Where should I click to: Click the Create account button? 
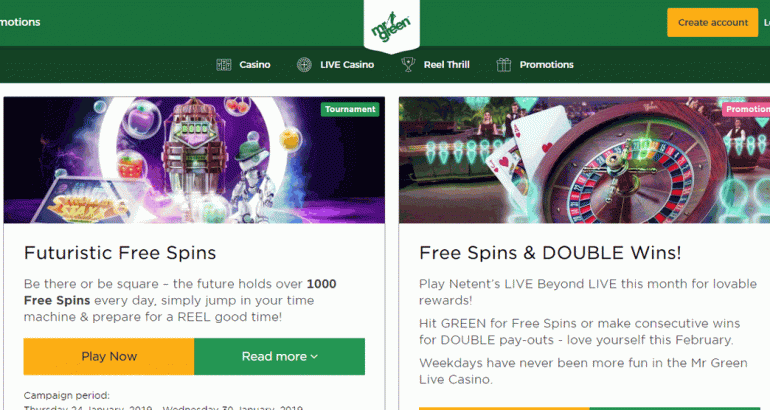pos(713,23)
